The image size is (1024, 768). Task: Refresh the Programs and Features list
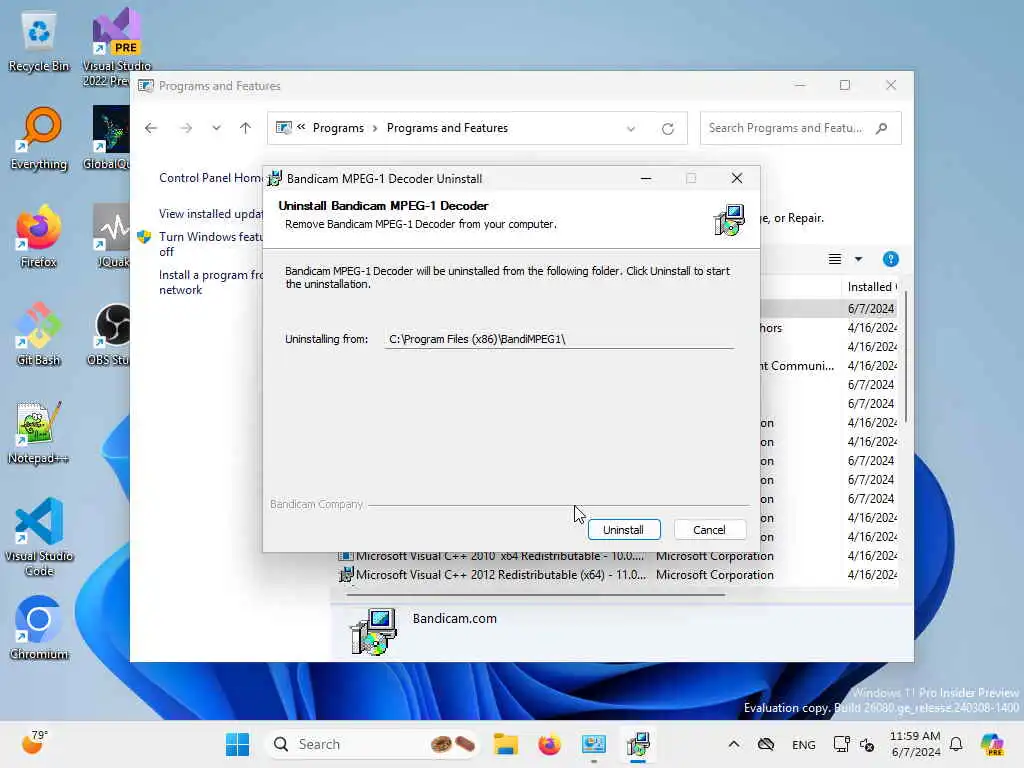(667, 129)
